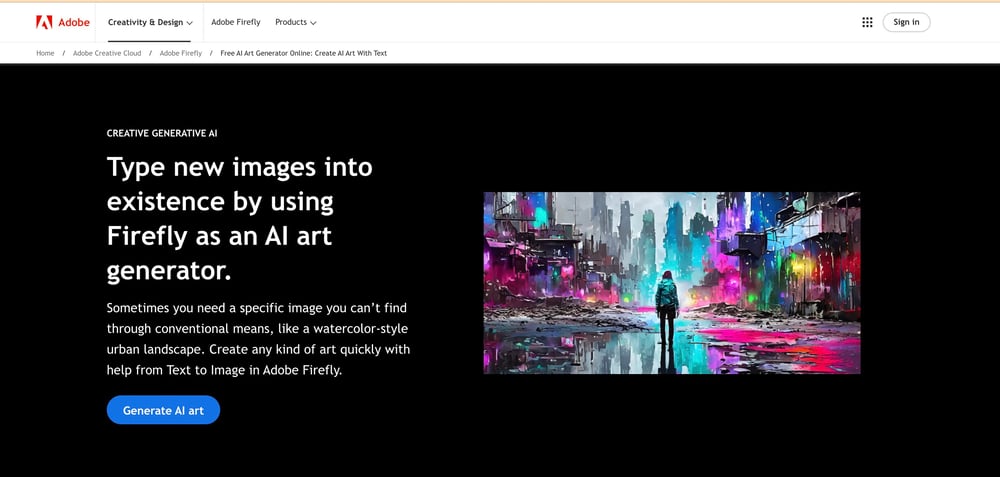Viewport: 1000px width, 477px height.
Task: Open the app switcher grid icon
Action: (x=867, y=22)
